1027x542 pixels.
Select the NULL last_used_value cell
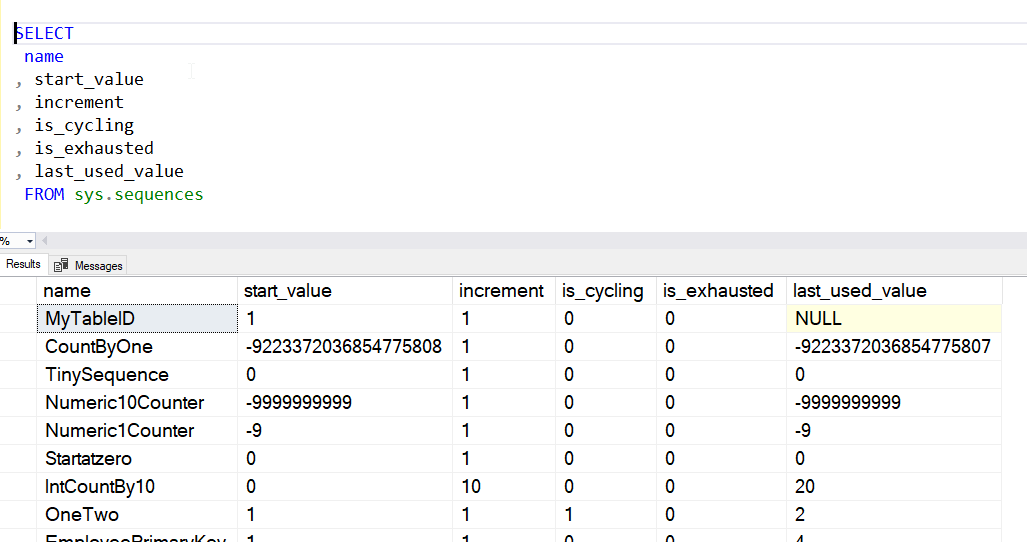(818, 319)
